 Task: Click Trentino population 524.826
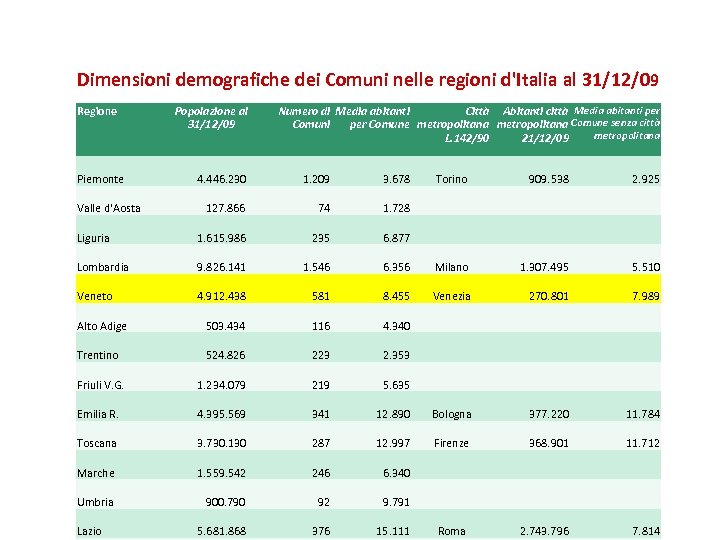[225, 355]
